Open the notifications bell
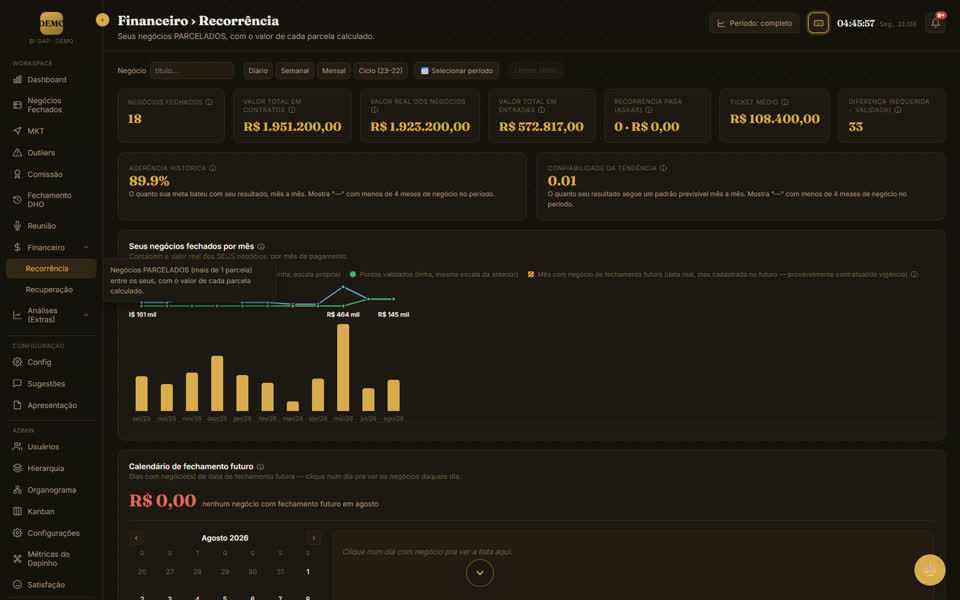This screenshot has width=960, height=600. click(x=936, y=23)
